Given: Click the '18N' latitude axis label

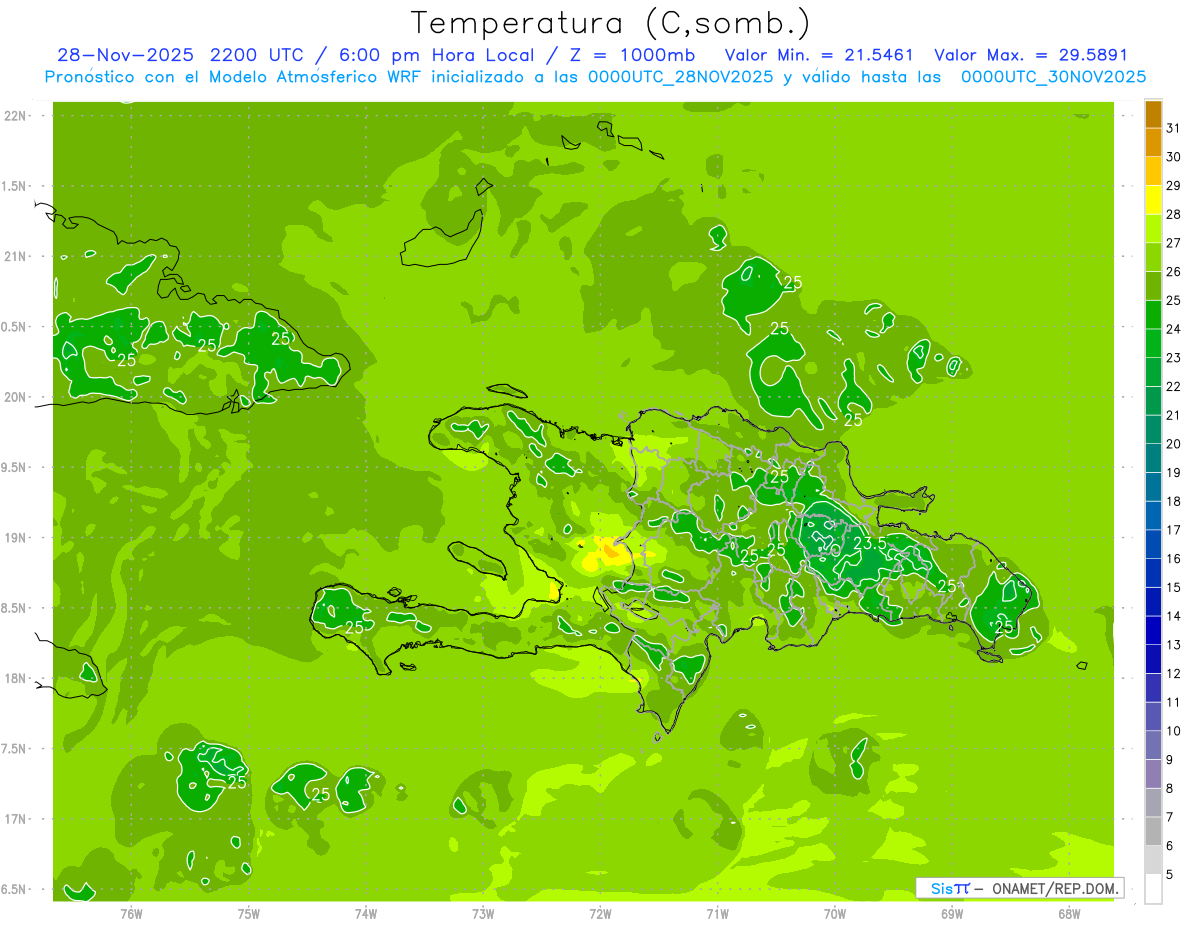Looking at the screenshot, I should (x=16, y=679).
